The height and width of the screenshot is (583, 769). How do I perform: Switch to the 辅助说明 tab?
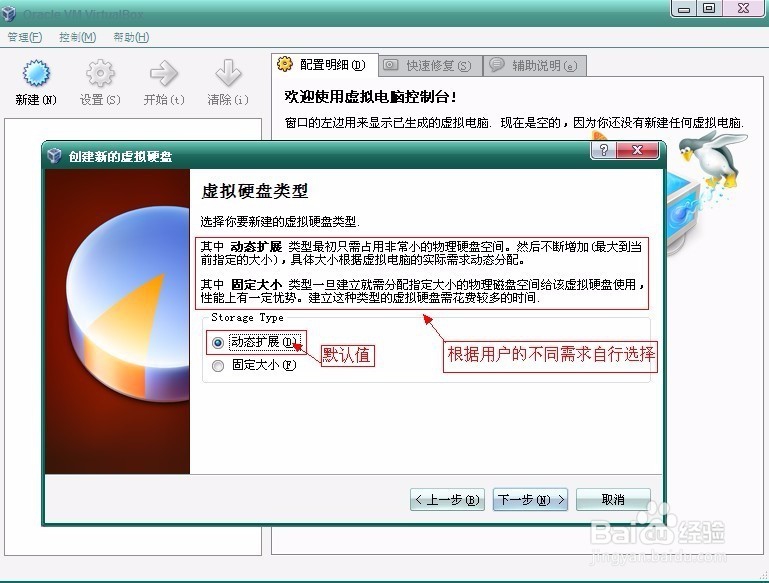click(x=535, y=65)
